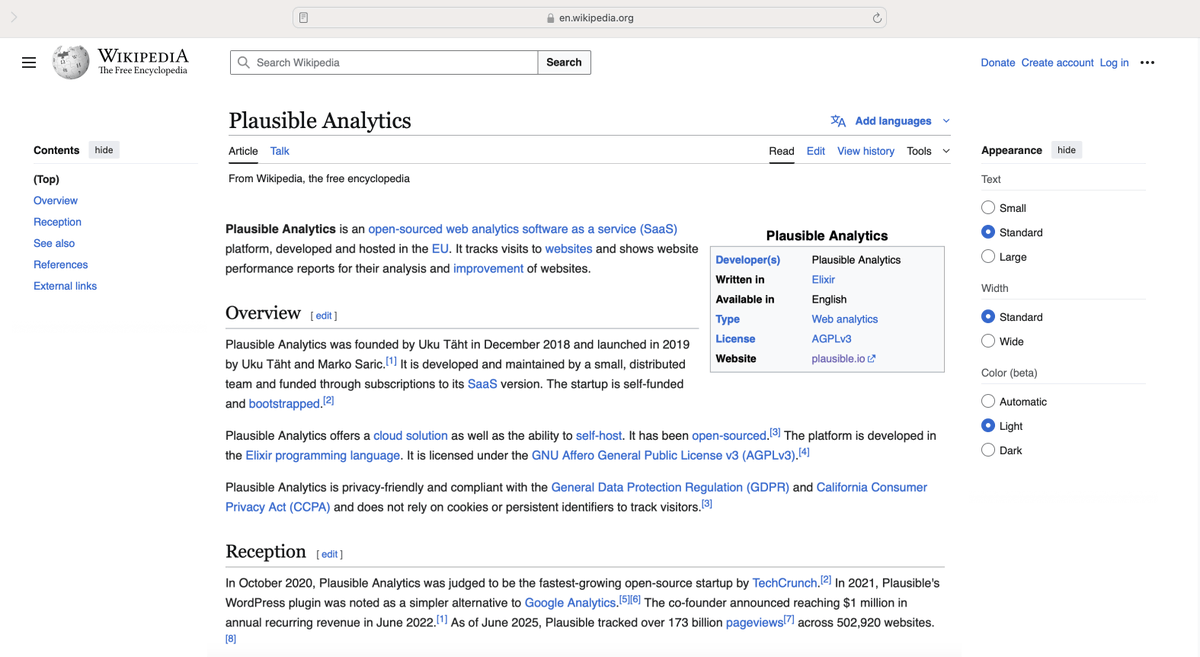Open the Web analytics infobox link
Viewport: 1200px width, 657px height.
coord(845,319)
